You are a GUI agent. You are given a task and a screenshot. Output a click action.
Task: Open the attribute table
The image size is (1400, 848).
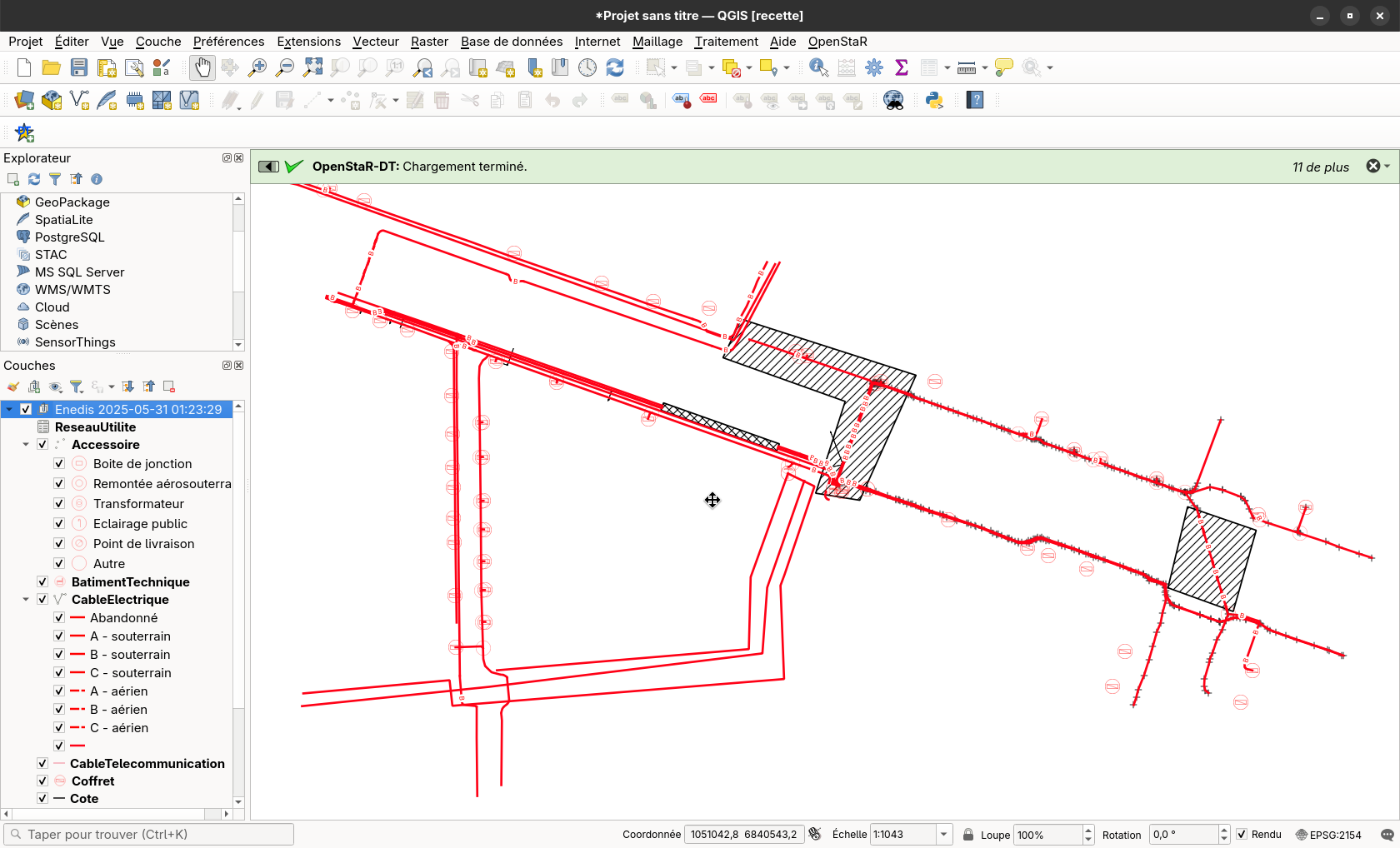pyautogui.click(x=930, y=67)
